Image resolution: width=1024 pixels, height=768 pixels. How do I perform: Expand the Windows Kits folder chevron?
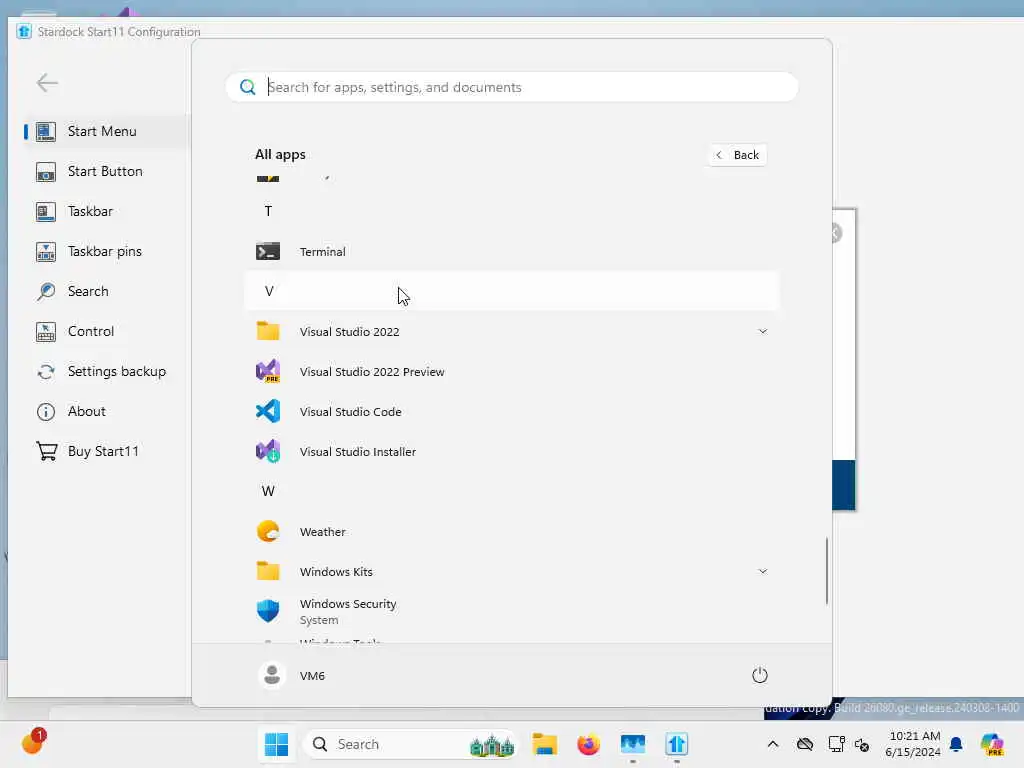[x=762, y=571]
